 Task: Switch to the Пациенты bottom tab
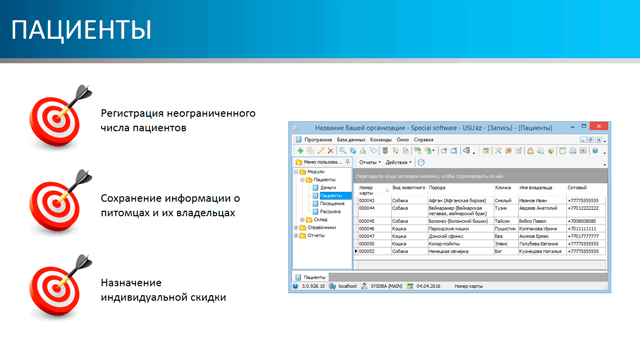(x=311, y=277)
